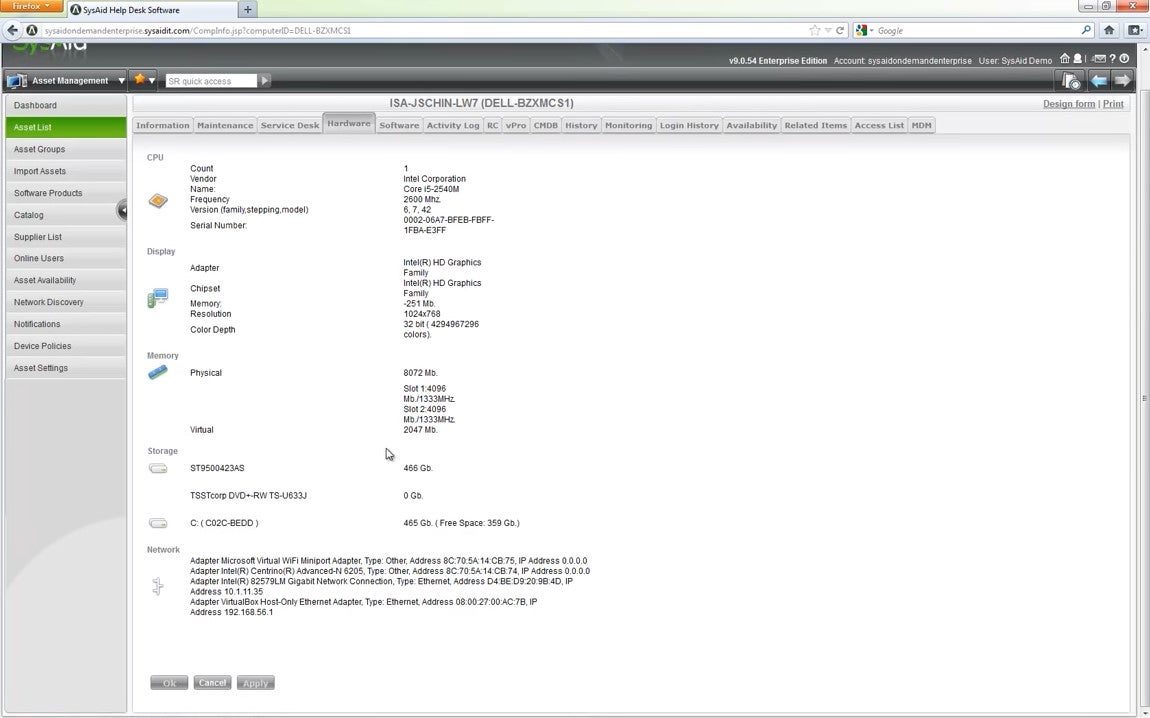This screenshot has width=1150, height=718.
Task: Click the ST9500423AS hard drive icon
Action: coord(158,468)
